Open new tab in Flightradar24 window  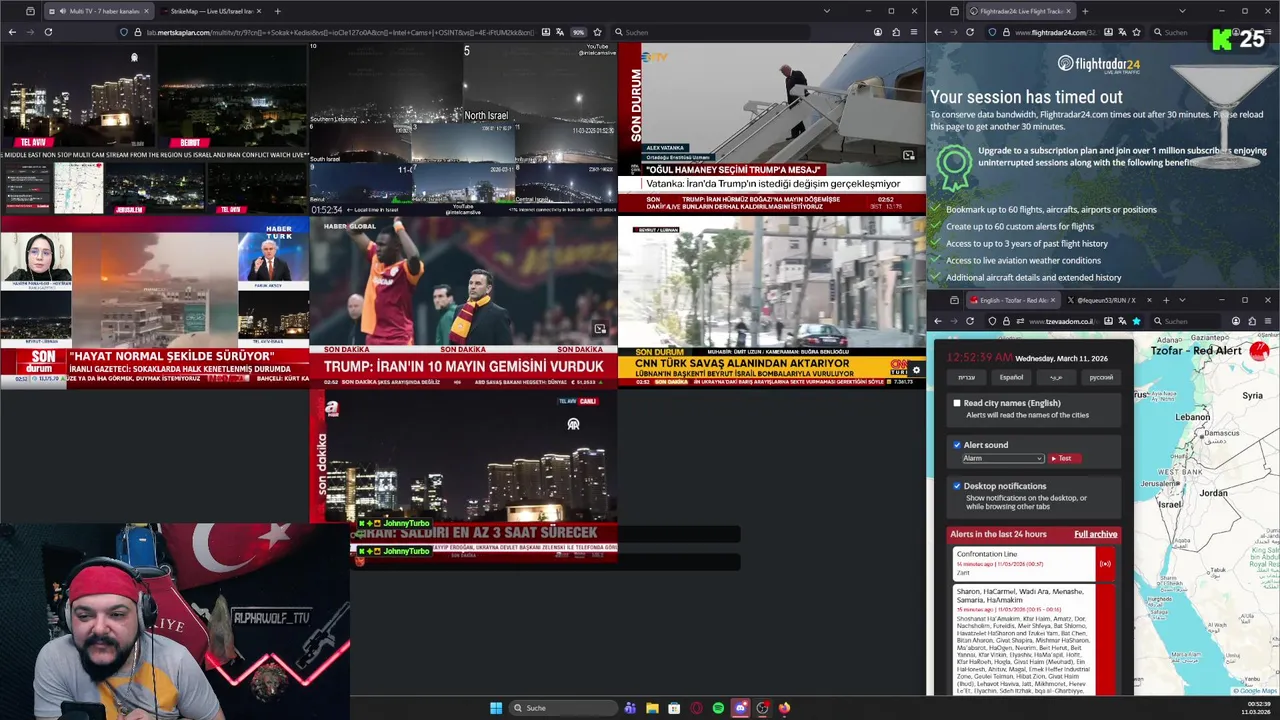coord(1085,11)
